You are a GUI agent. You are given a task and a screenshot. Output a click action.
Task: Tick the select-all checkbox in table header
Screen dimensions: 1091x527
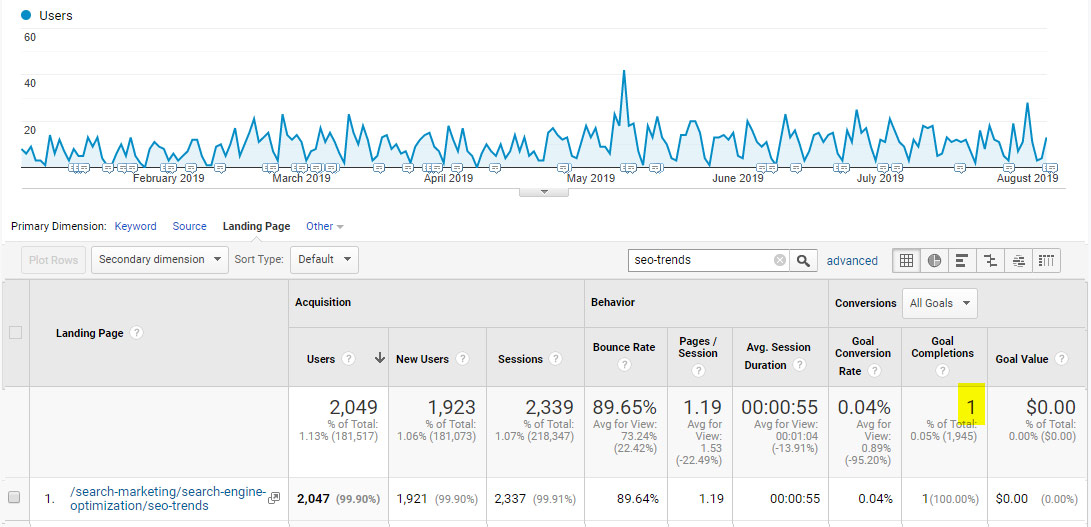click(x=15, y=333)
